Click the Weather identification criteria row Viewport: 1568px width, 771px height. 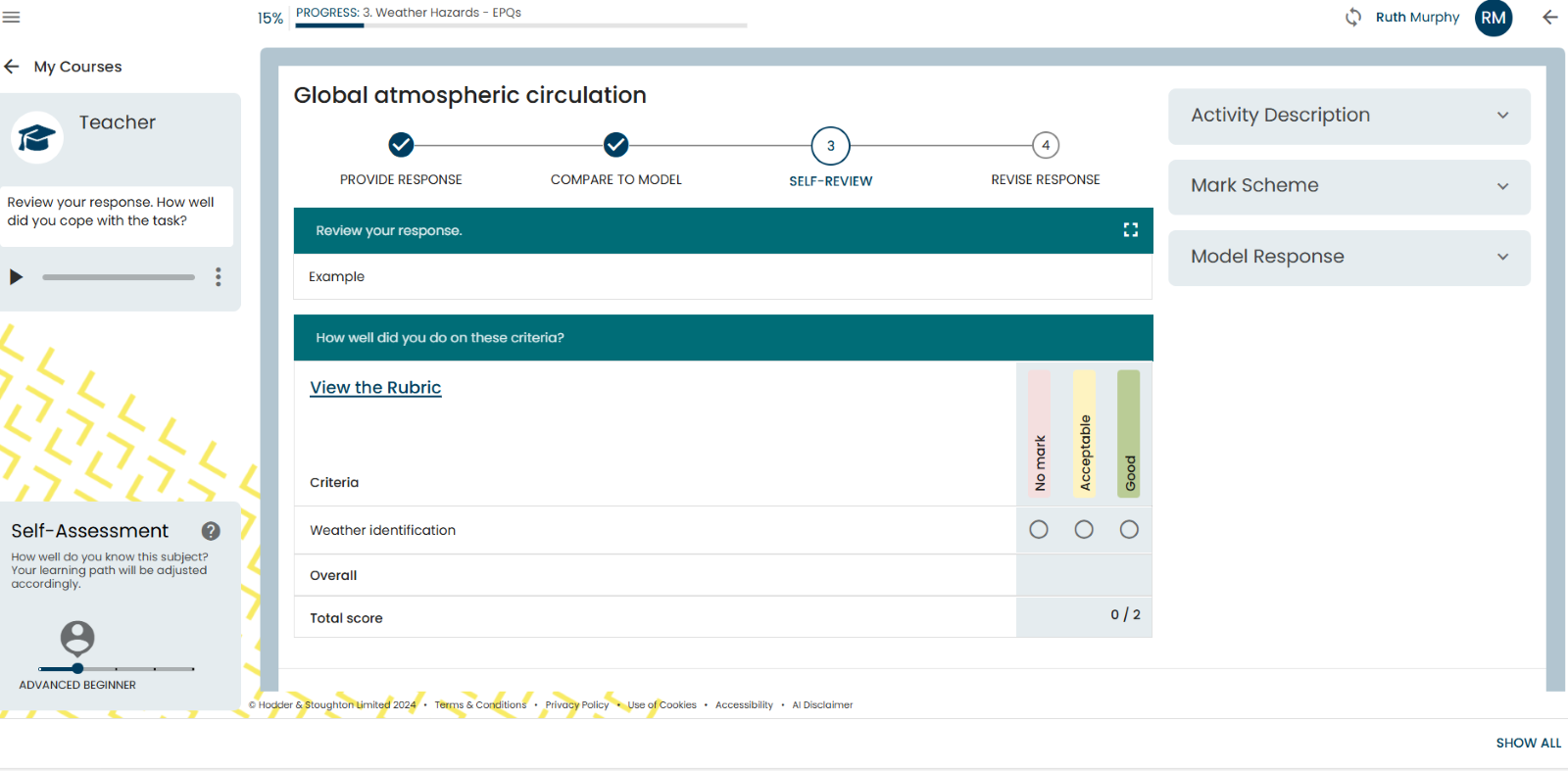723,530
